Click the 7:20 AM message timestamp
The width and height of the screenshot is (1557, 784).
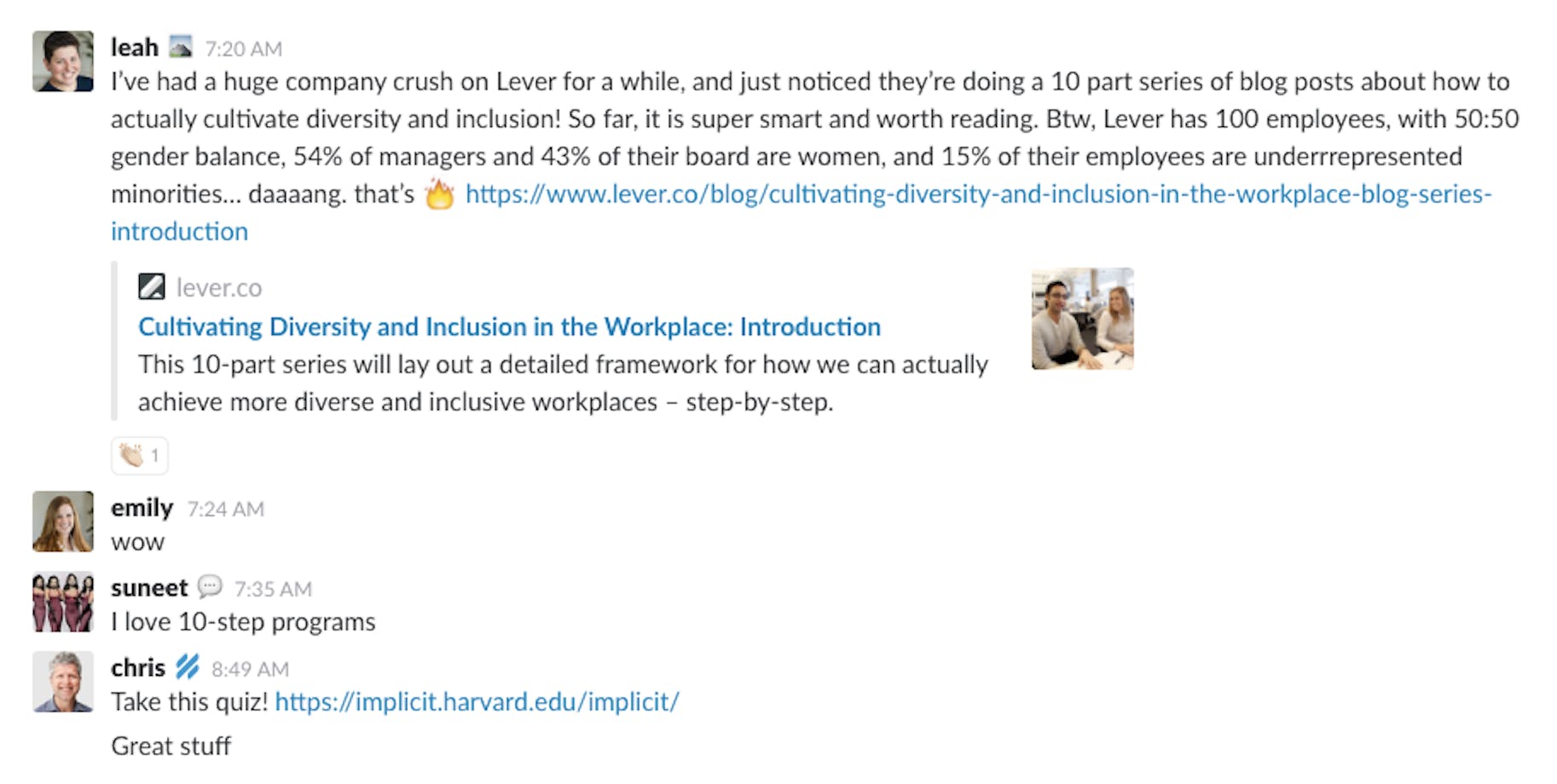tap(244, 49)
